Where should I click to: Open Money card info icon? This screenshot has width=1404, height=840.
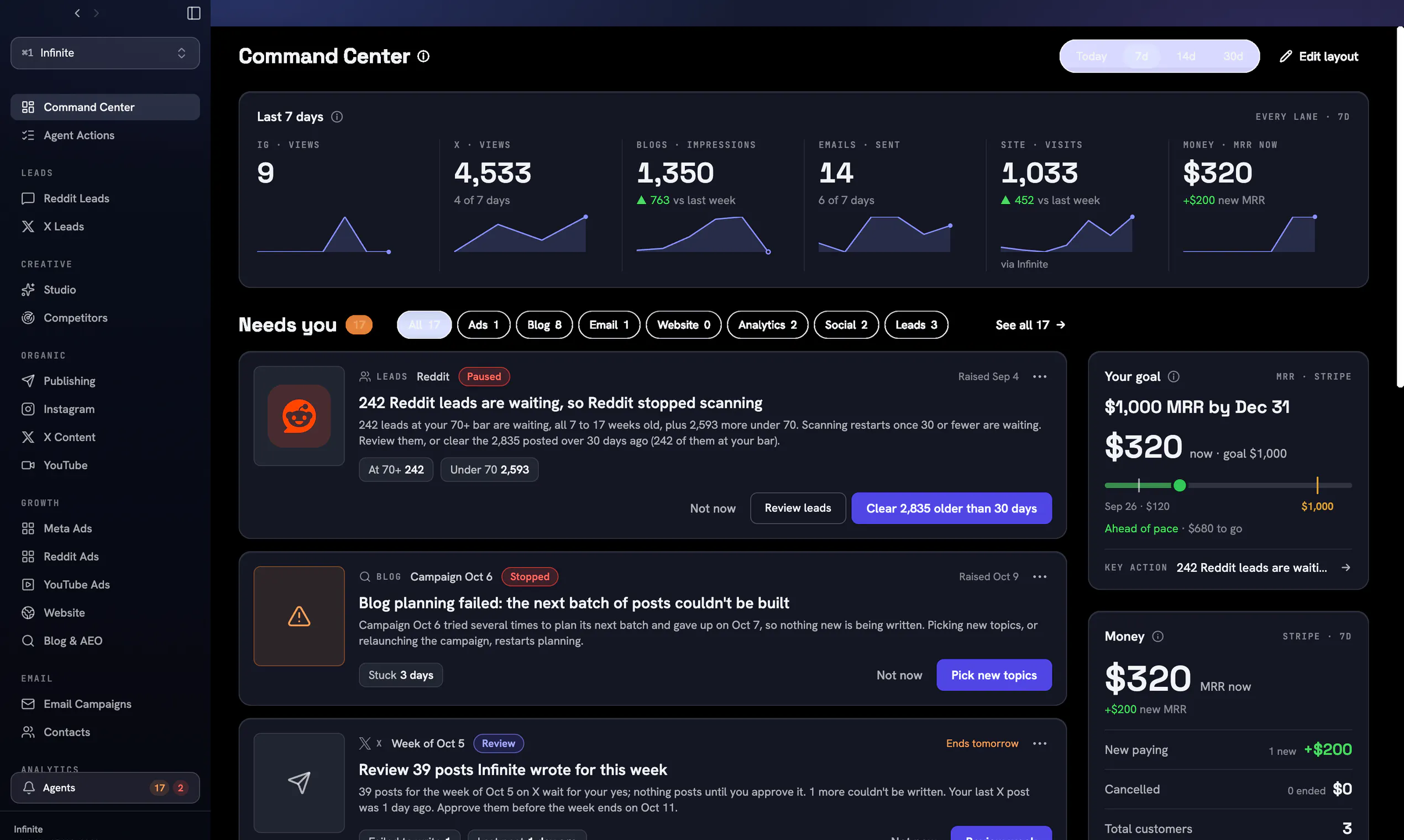coord(1157,636)
